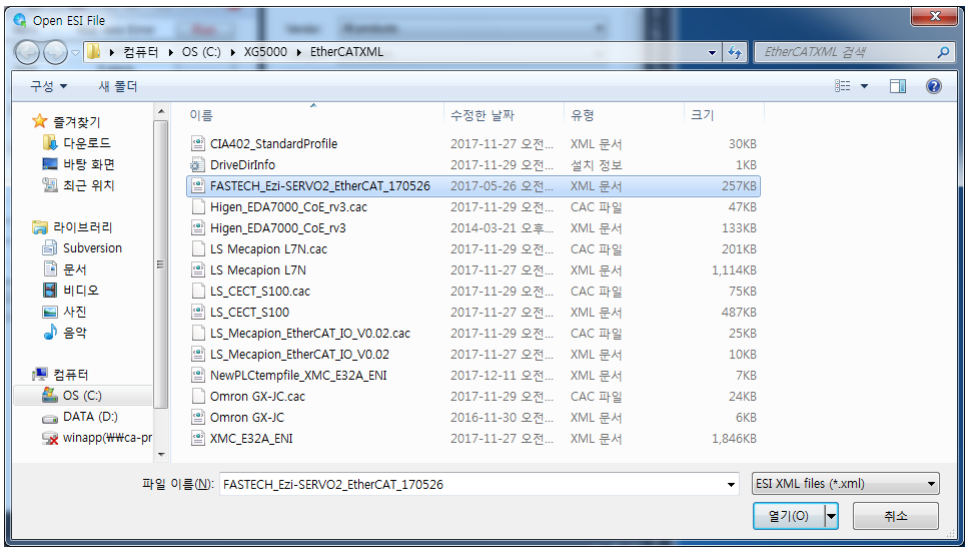Image resolution: width=972 pixels, height=554 pixels.
Task: Create a folder with 새 폴더
Action: [x=118, y=86]
